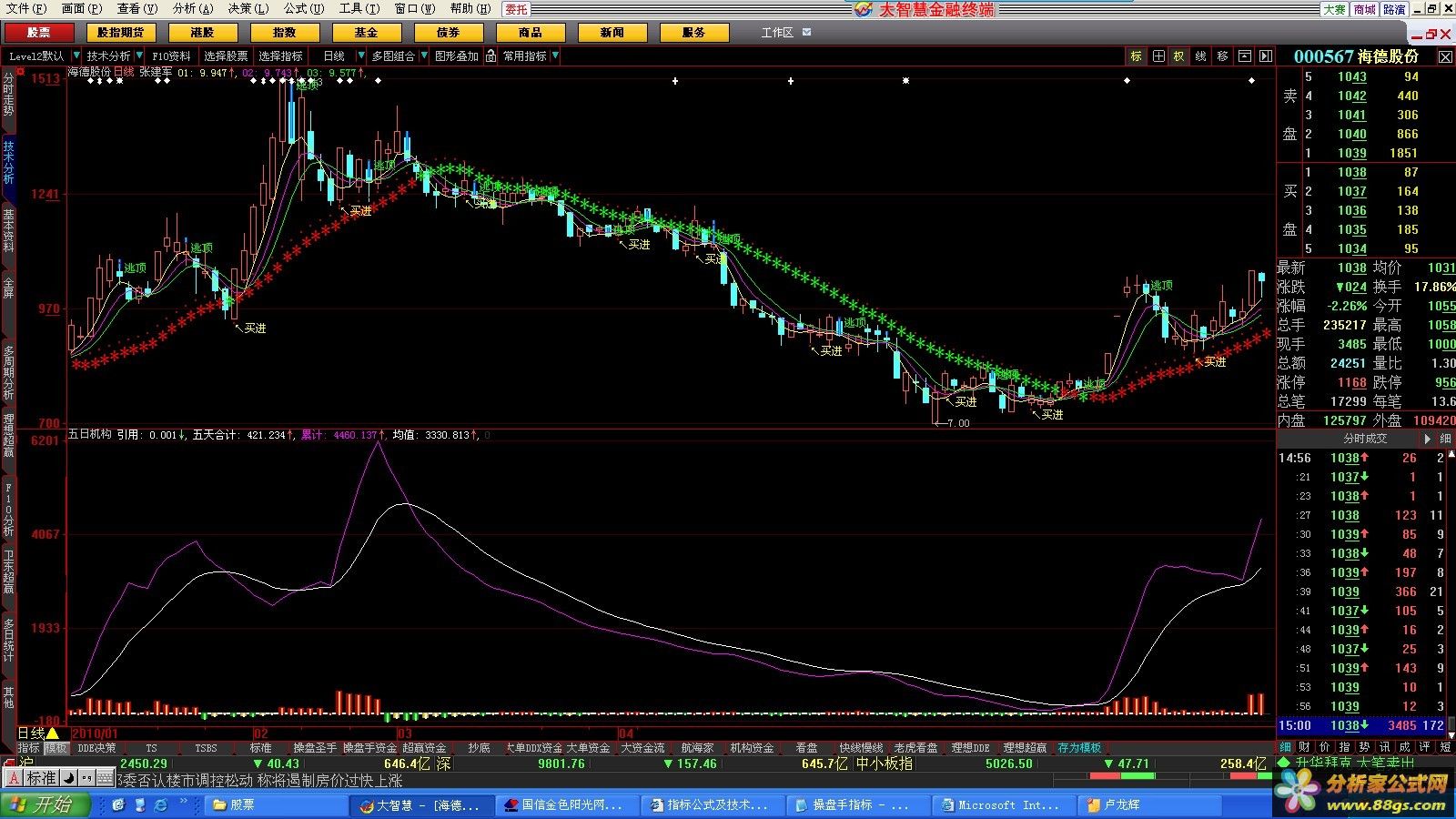The image size is (1456, 819).
Task: Open the 卢龙辉 taskbar item
Action: 1148,805
